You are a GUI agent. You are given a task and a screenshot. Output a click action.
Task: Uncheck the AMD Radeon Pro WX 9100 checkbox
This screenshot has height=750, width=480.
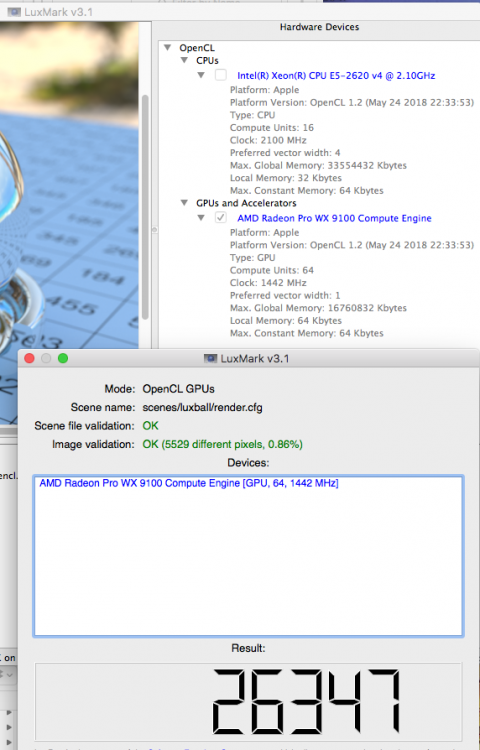click(220, 218)
